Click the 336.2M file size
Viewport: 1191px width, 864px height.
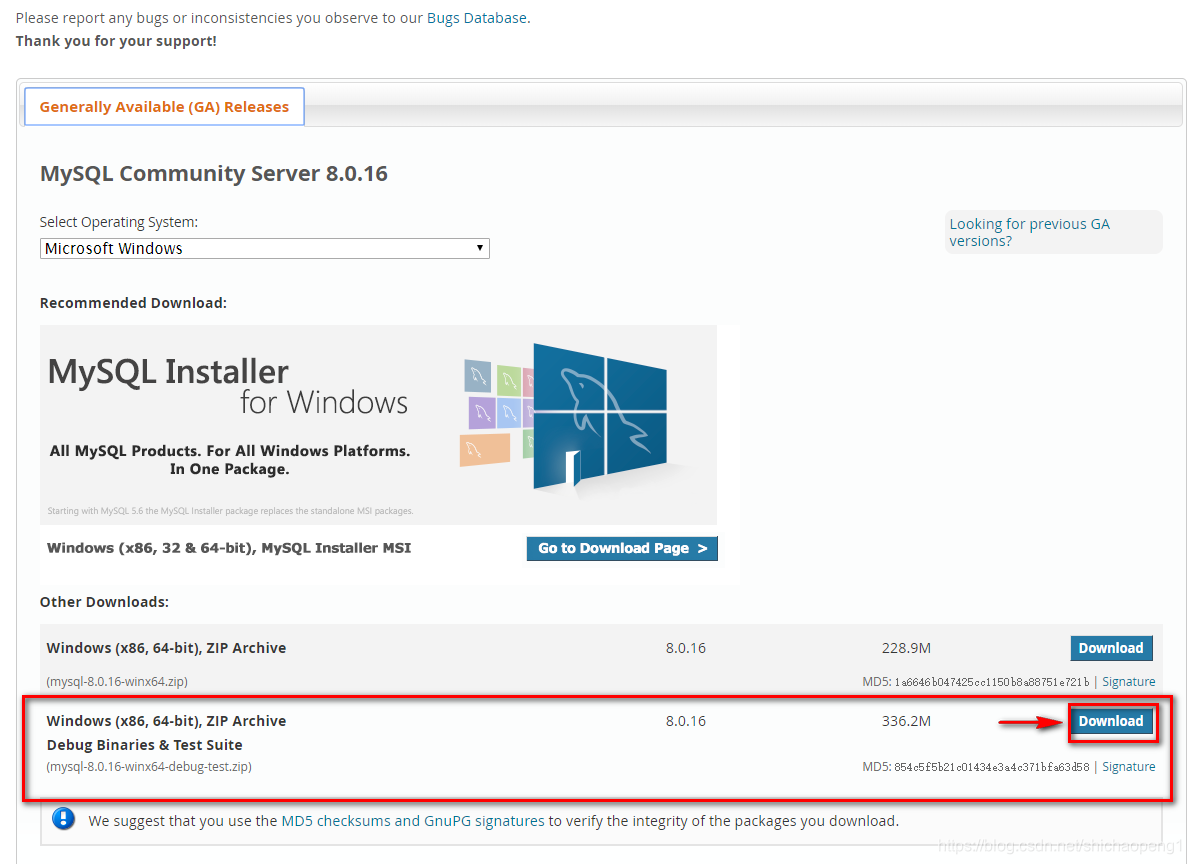(x=906, y=721)
